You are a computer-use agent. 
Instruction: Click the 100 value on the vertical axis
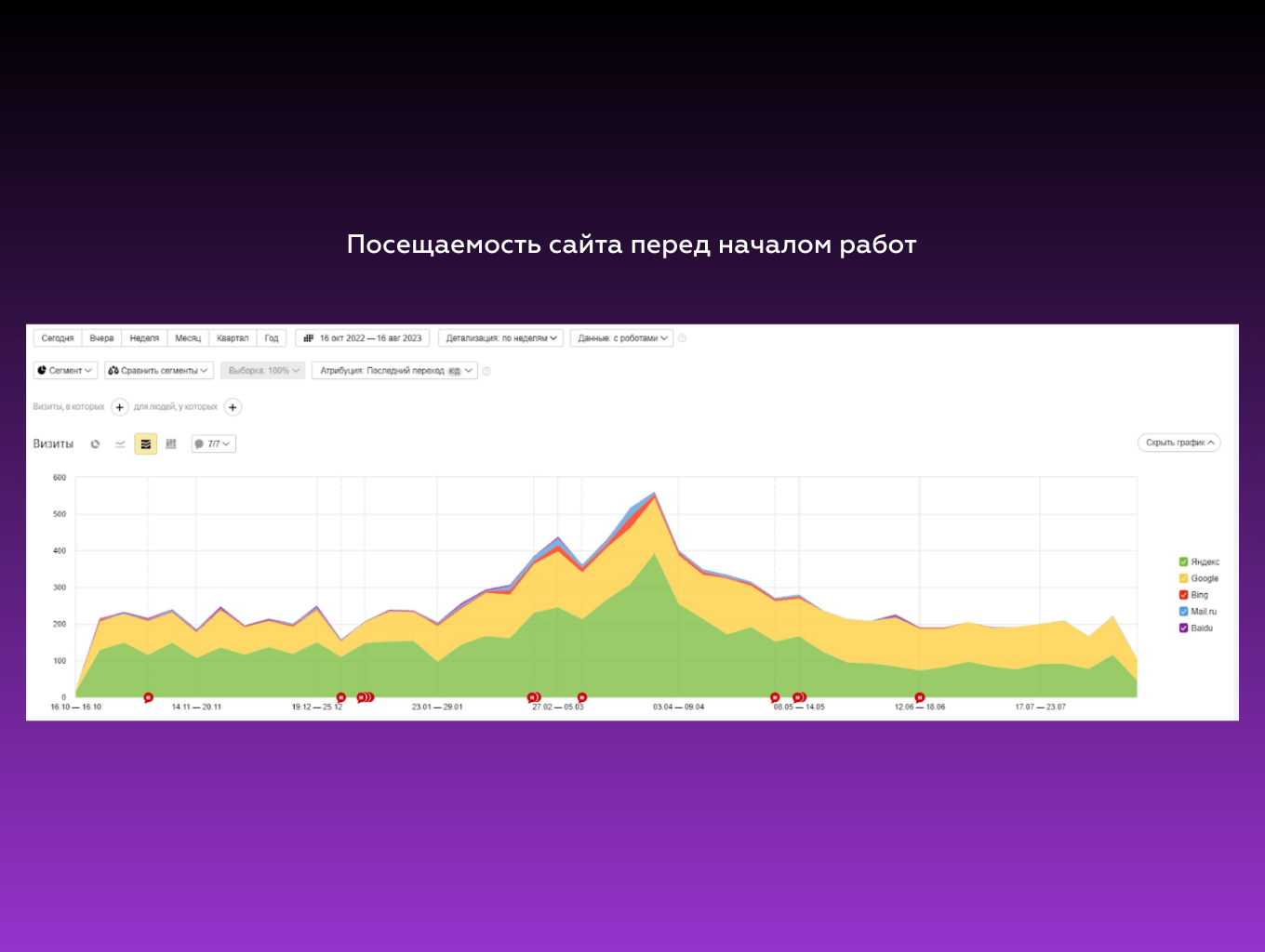[x=60, y=661]
